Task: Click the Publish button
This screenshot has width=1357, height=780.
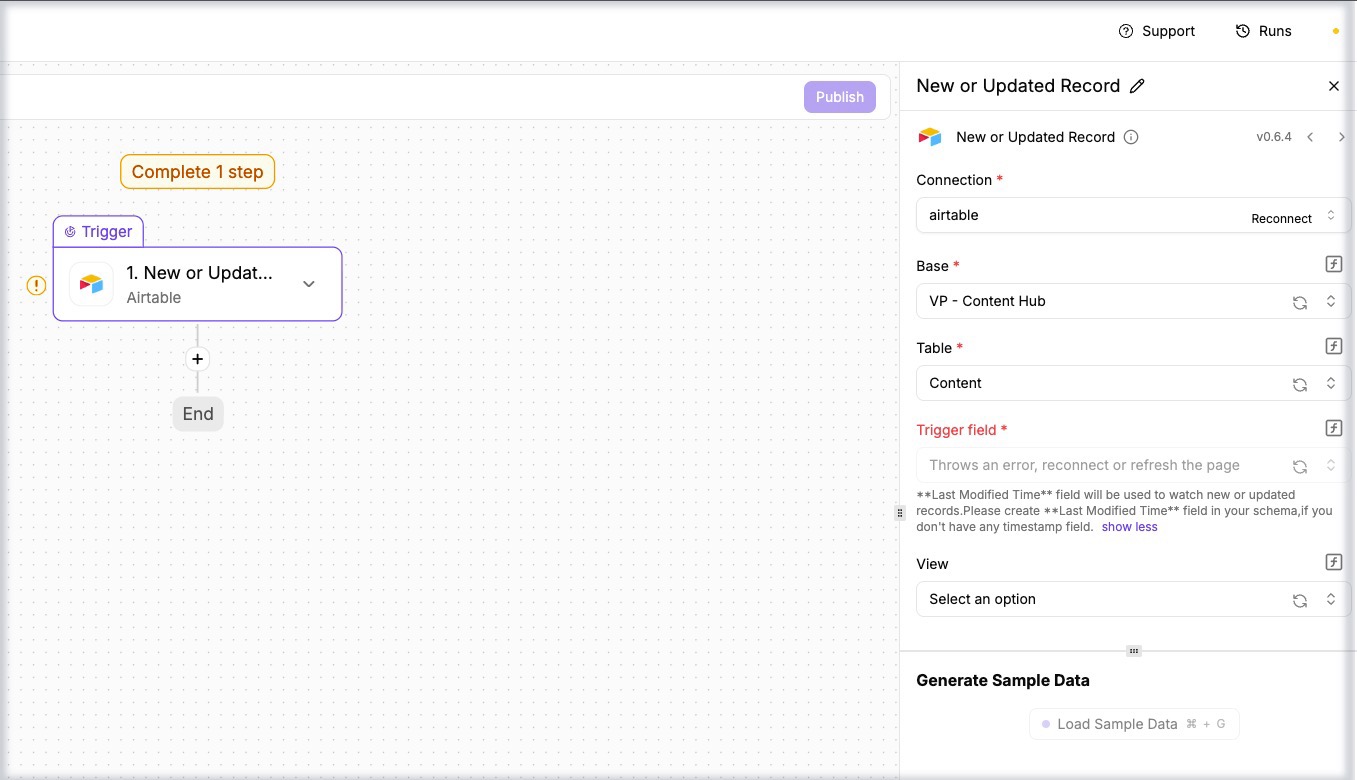Action: tap(839, 97)
